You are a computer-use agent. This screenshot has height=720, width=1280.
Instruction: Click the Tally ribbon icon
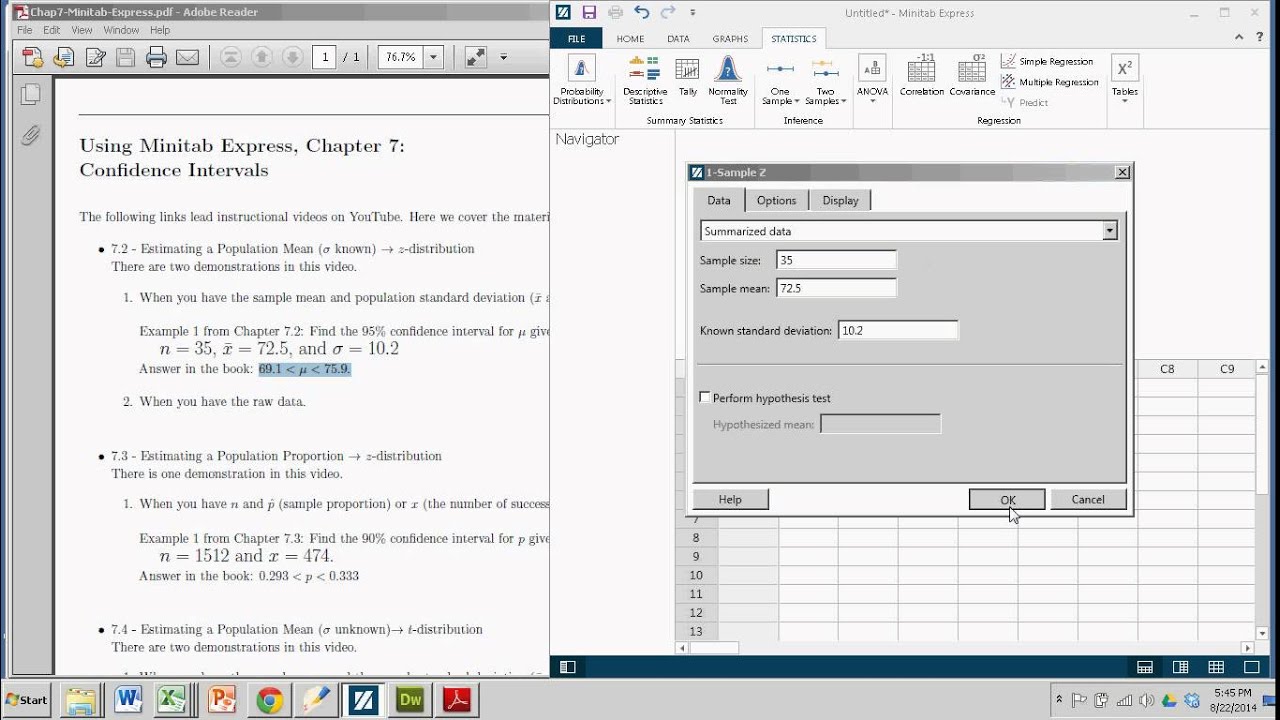click(x=688, y=77)
